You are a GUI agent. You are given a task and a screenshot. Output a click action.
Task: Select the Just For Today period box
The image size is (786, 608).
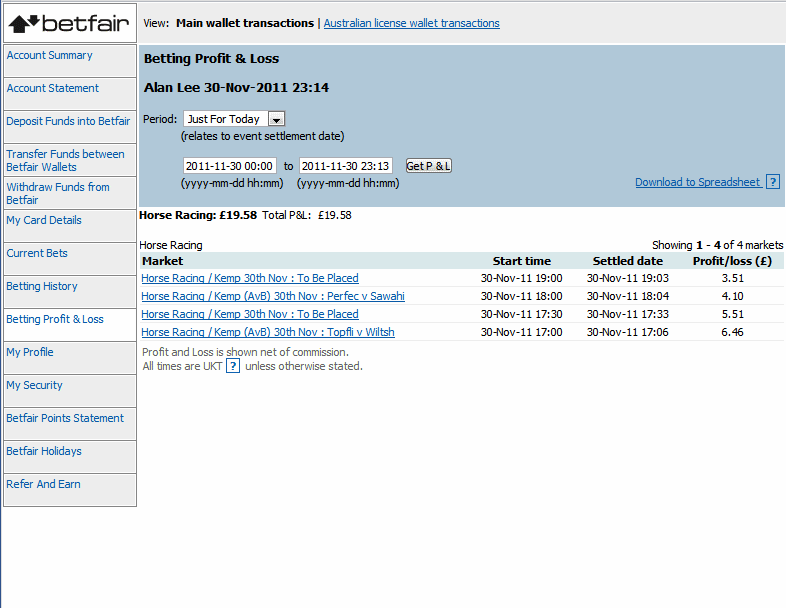coord(234,119)
